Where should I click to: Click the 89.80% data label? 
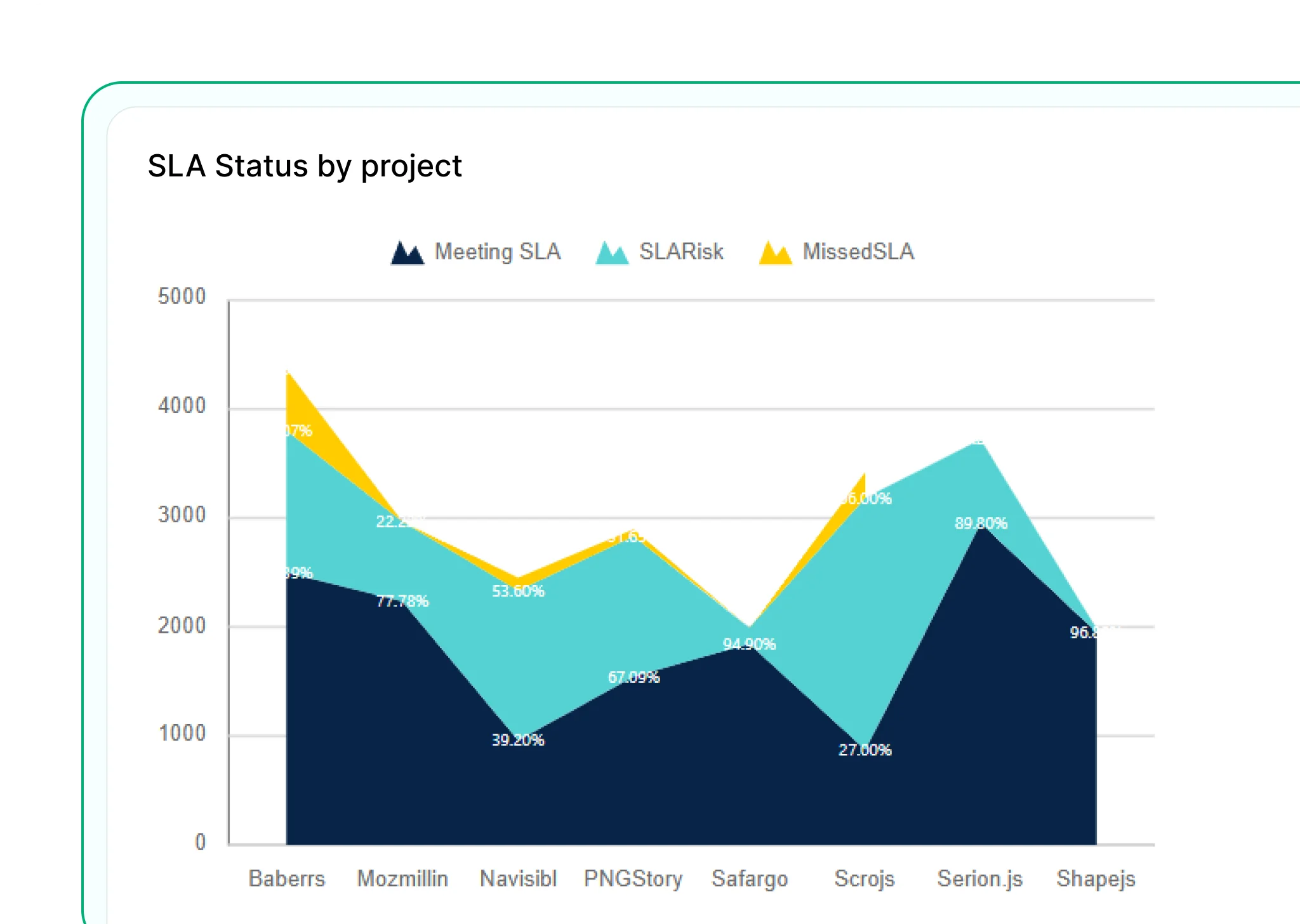point(981,524)
